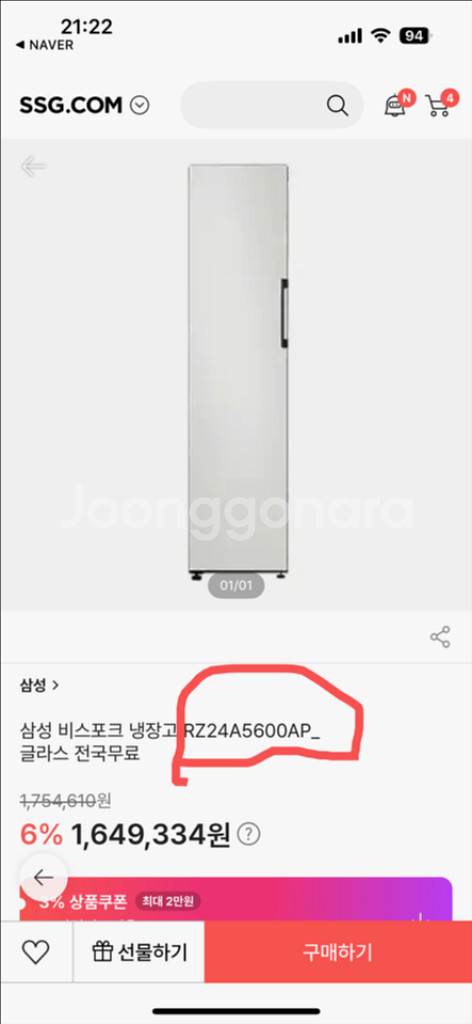The height and width of the screenshot is (1024, 472).
Task: Tap the search input field
Action: pos(272,105)
